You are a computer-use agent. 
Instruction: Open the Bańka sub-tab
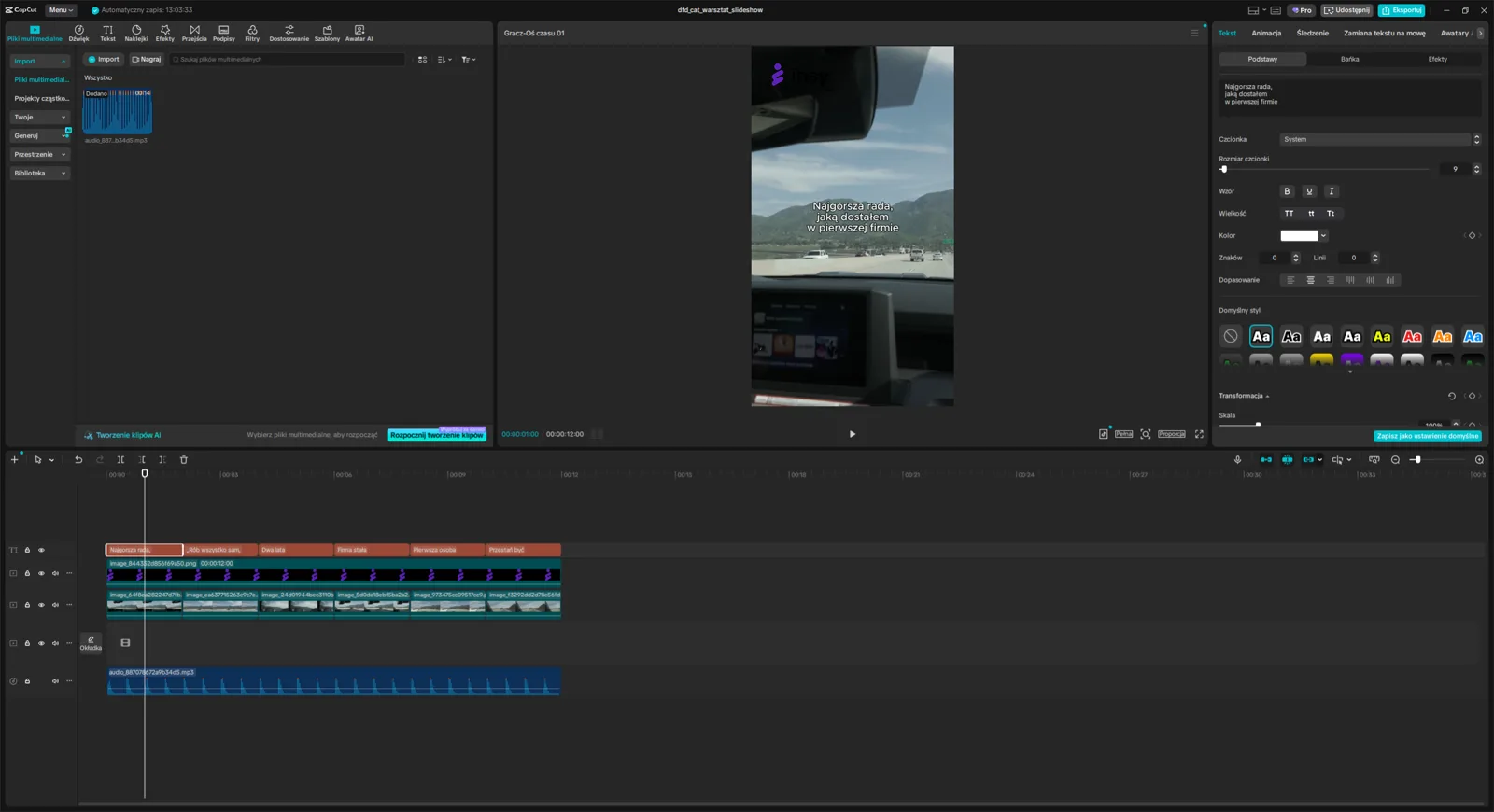pos(1349,59)
